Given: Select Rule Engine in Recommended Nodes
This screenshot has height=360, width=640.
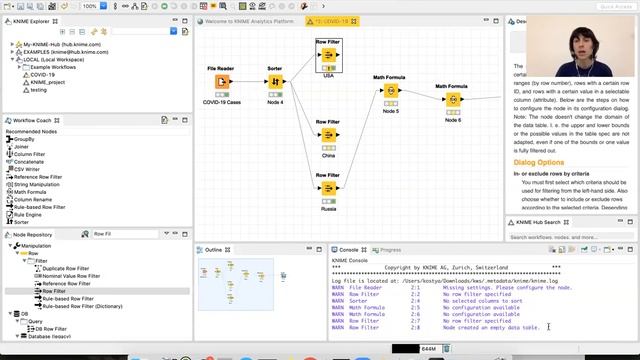Looking at the screenshot, I should (x=27, y=215).
